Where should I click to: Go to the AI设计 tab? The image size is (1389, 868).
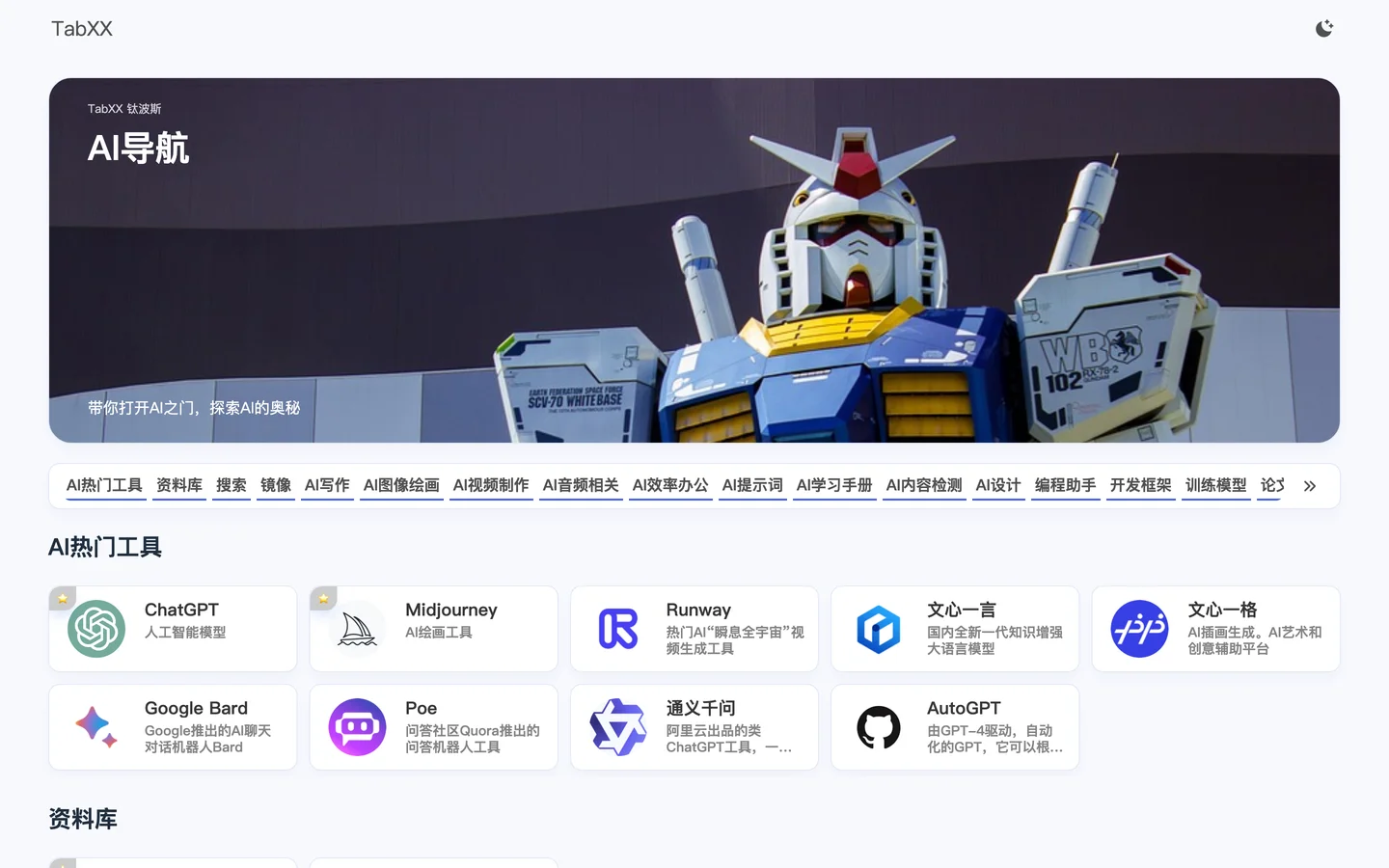point(998,485)
